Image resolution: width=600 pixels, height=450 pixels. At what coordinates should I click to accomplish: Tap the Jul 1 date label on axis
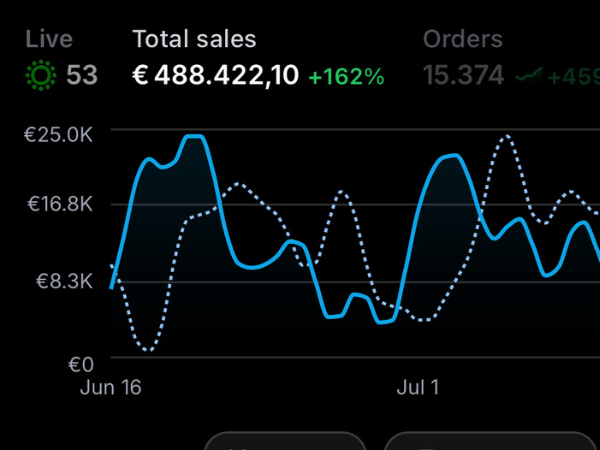pos(418,387)
